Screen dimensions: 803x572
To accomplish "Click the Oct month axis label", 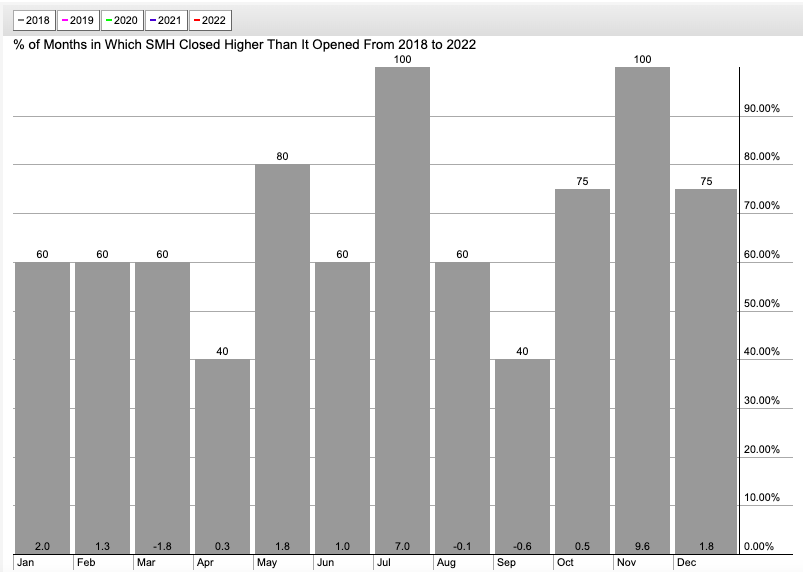I will [x=565, y=562].
